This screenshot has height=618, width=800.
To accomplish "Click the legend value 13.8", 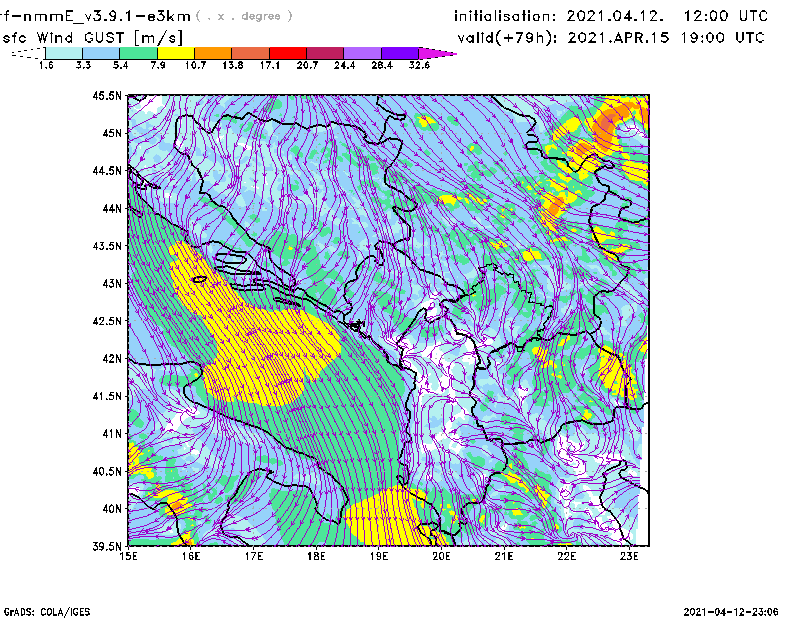I will (x=233, y=65).
